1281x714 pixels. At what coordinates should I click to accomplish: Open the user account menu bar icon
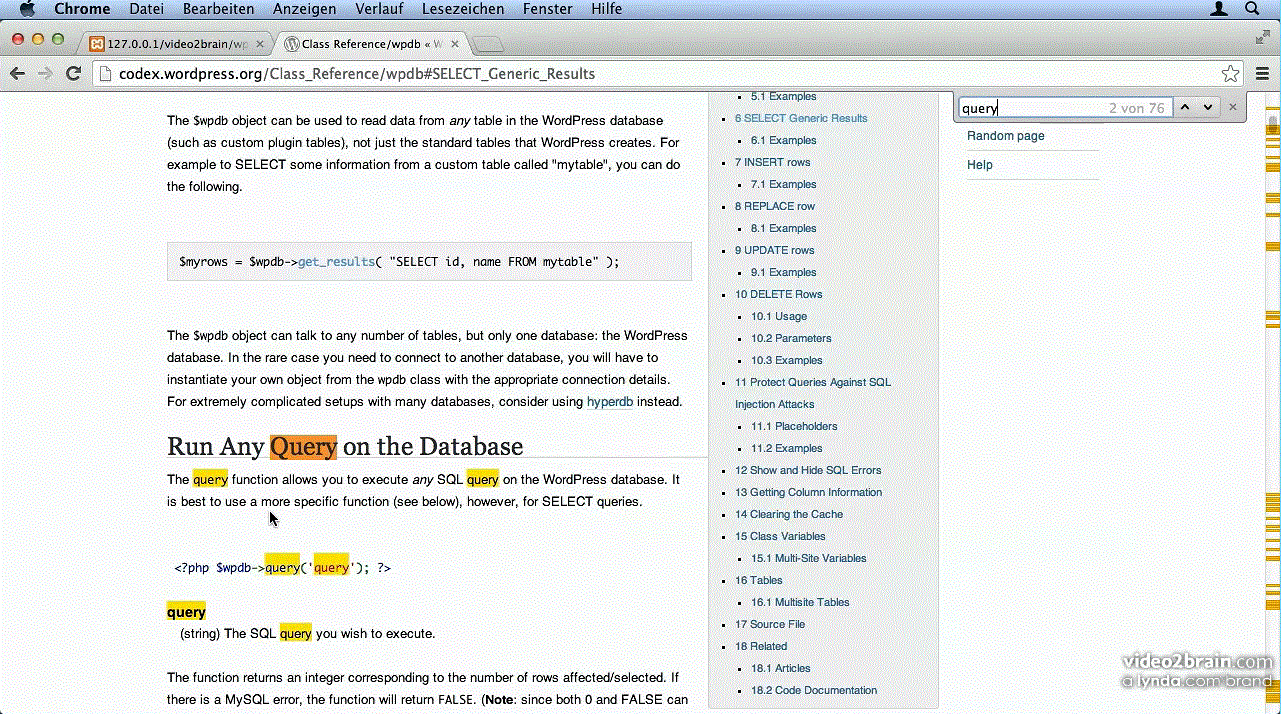(1219, 9)
